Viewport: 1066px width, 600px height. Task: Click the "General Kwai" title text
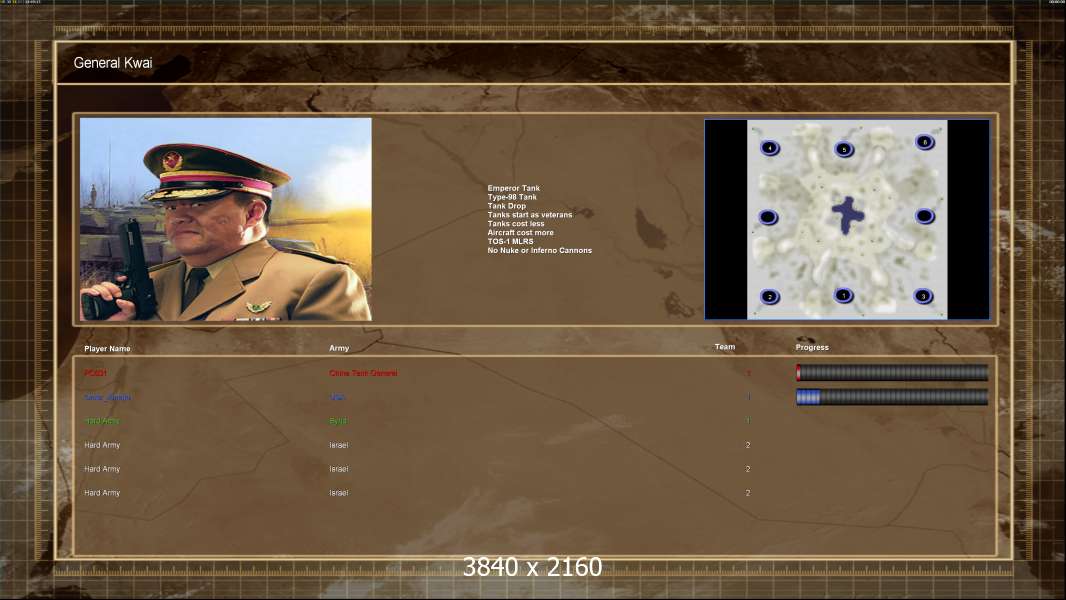(x=113, y=63)
